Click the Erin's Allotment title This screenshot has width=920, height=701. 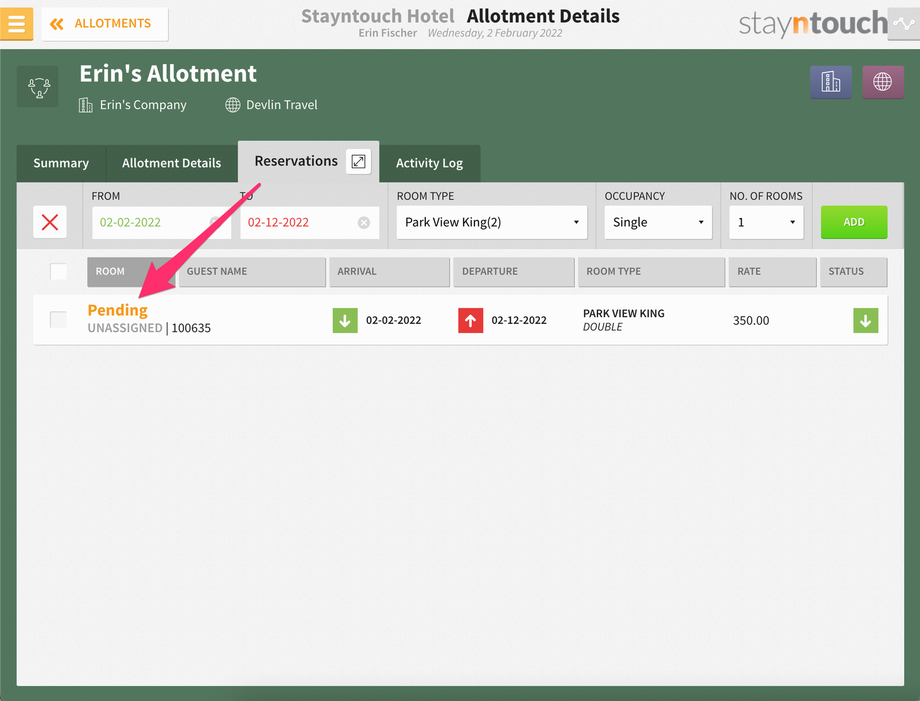[168, 74]
